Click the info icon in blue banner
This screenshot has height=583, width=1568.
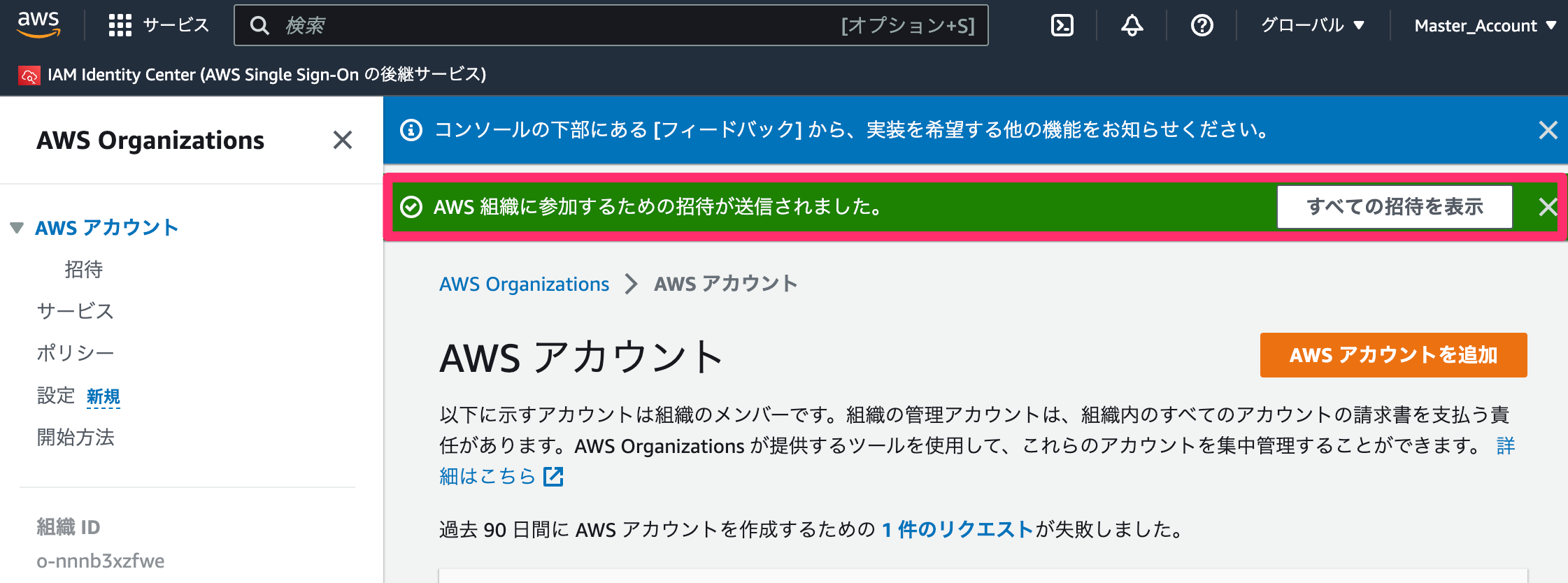click(x=411, y=130)
